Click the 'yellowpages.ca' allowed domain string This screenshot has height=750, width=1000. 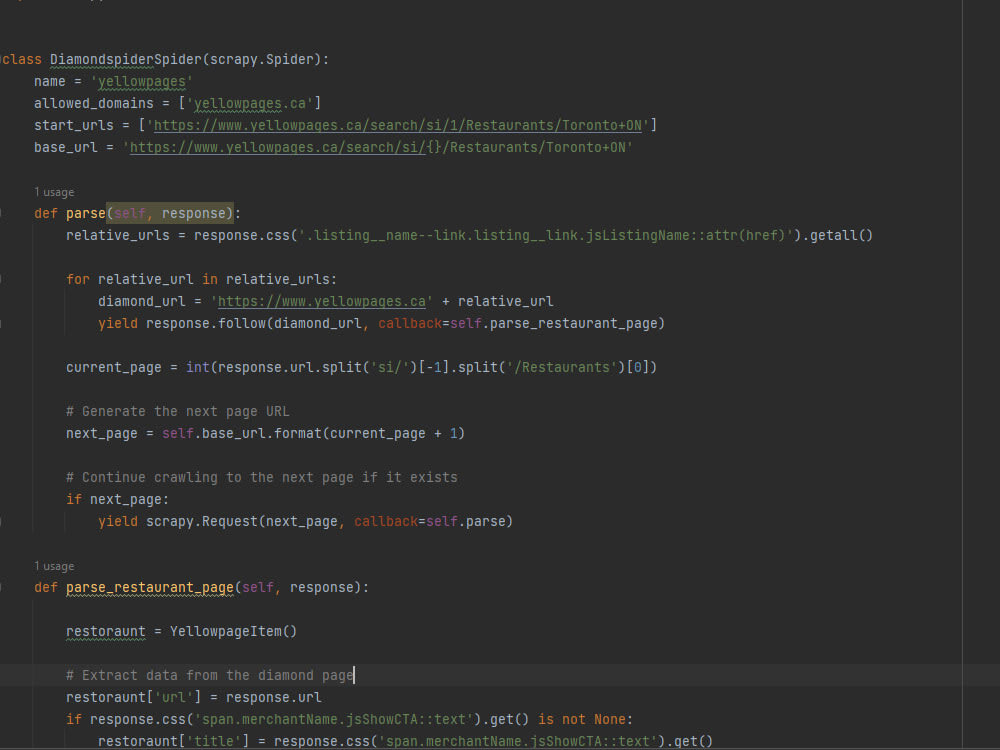[x=249, y=103]
